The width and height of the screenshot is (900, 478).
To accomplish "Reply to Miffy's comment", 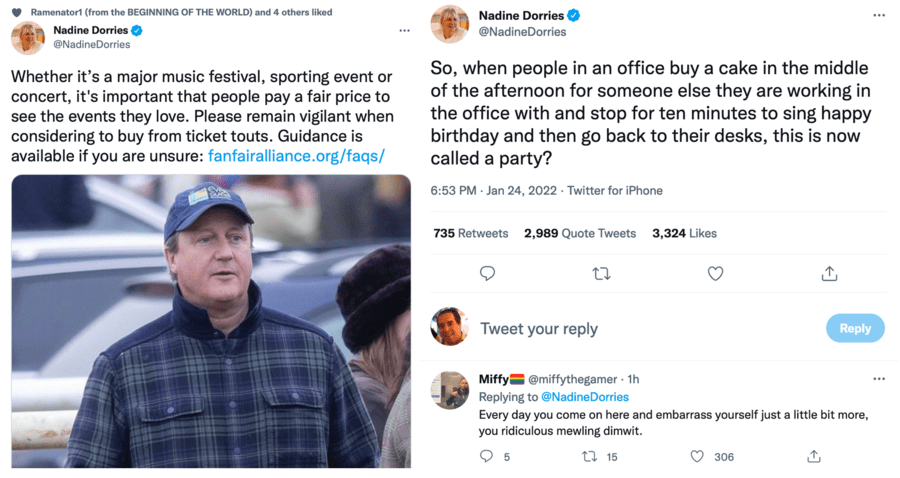I will click(487, 456).
